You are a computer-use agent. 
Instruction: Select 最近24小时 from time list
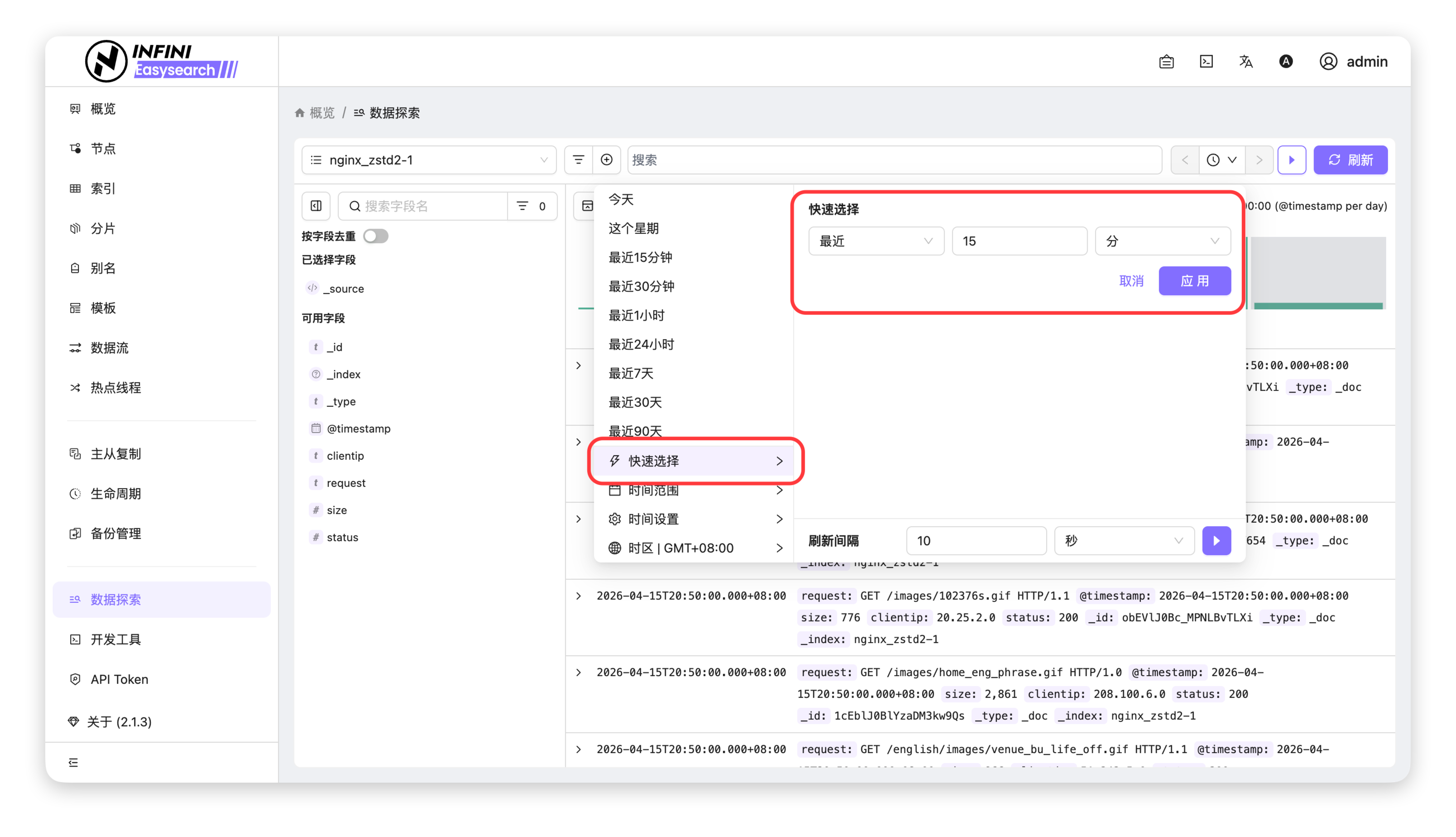click(641, 344)
